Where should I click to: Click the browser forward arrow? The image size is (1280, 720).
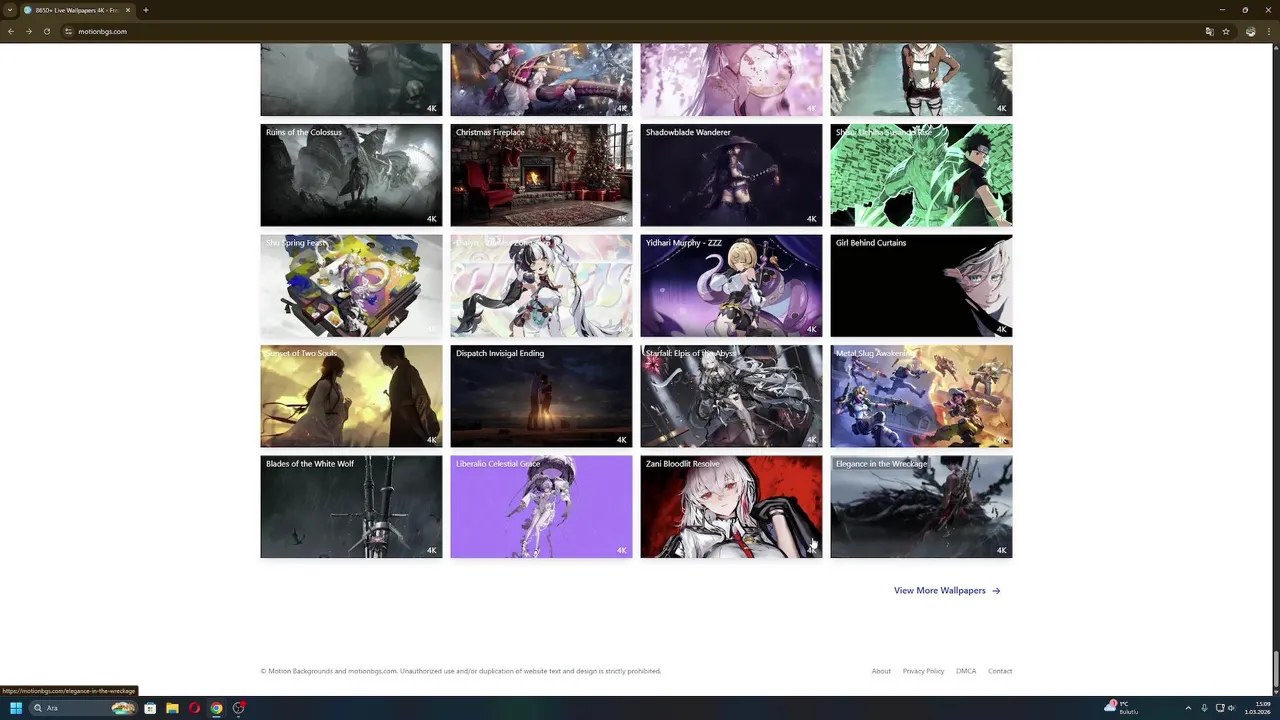coord(29,31)
